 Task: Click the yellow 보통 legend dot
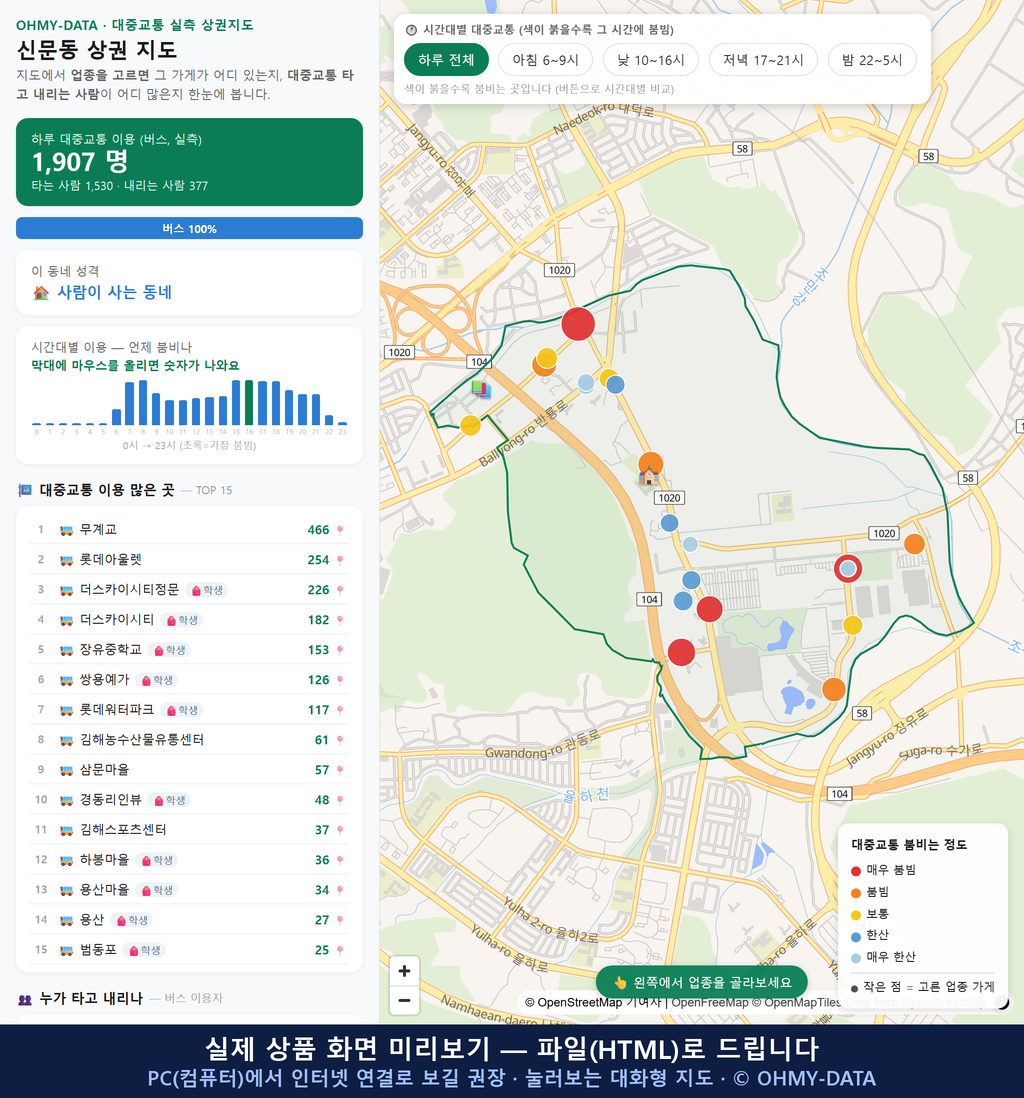tap(855, 915)
